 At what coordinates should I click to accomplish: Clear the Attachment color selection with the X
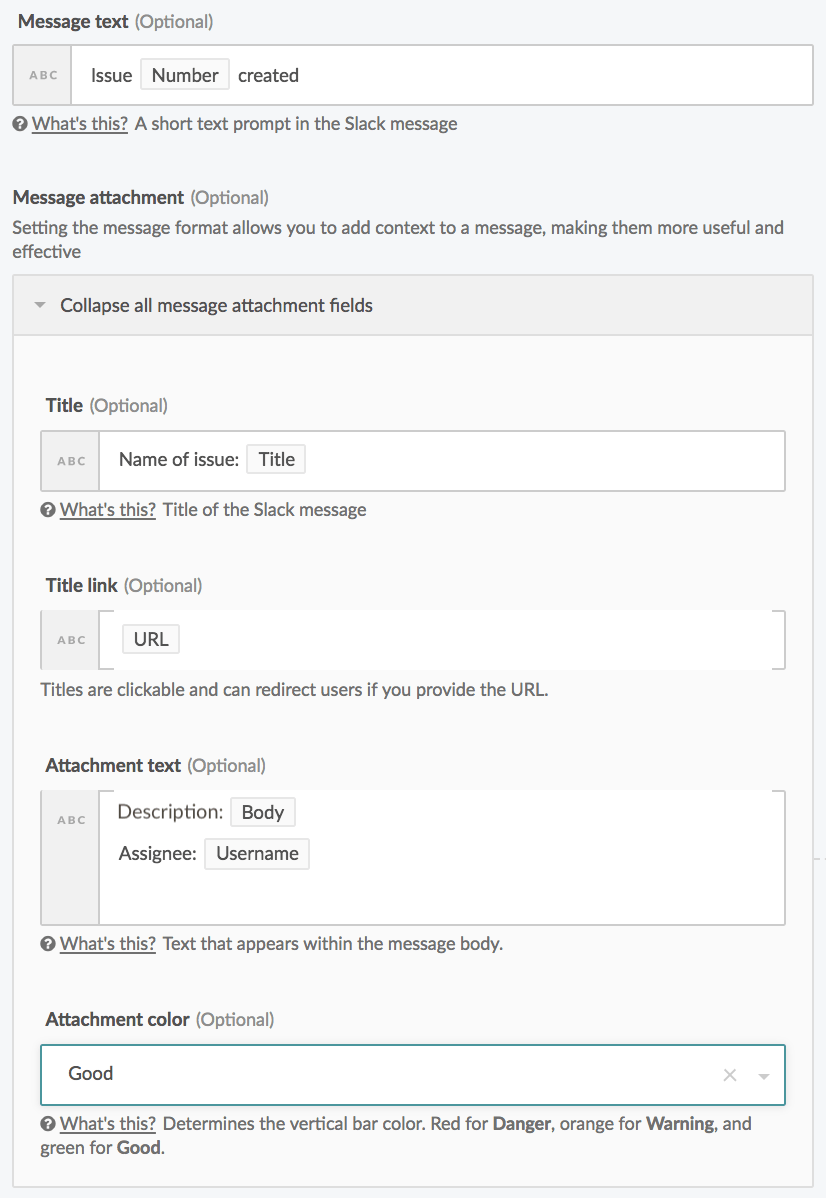(x=730, y=1073)
